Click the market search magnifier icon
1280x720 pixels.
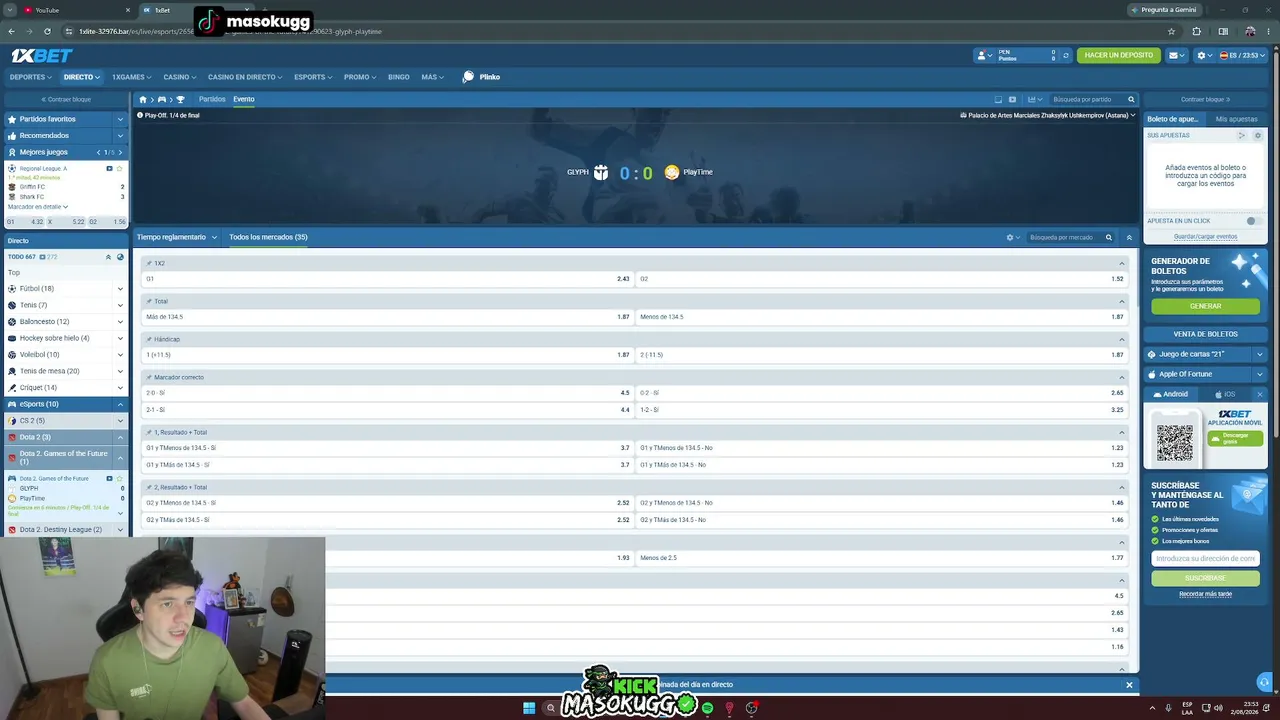tap(1108, 238)
